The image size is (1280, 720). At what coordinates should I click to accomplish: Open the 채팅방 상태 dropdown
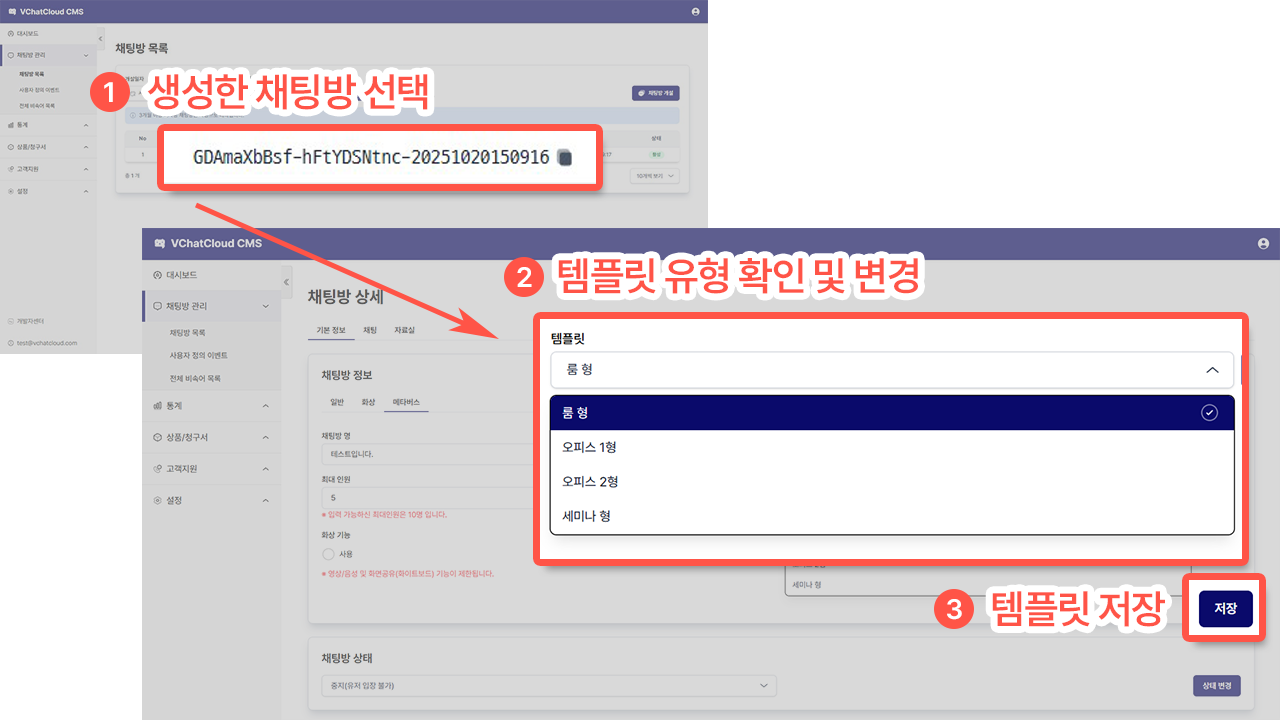click(x=548, y=686)
